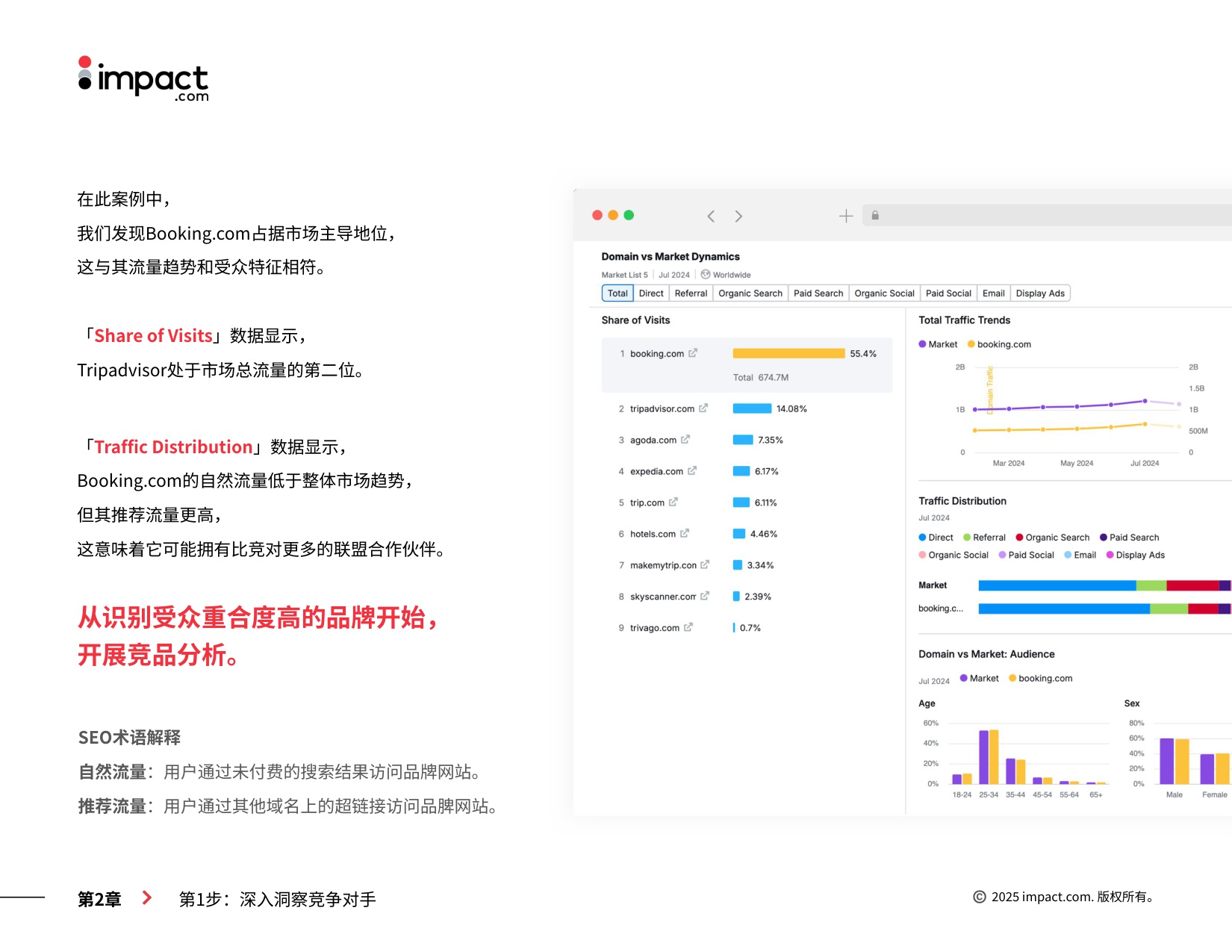Open the Market List 5 selector
Image resolution: width=1232 pixels, height=952 pixels.
coord(625,275)
